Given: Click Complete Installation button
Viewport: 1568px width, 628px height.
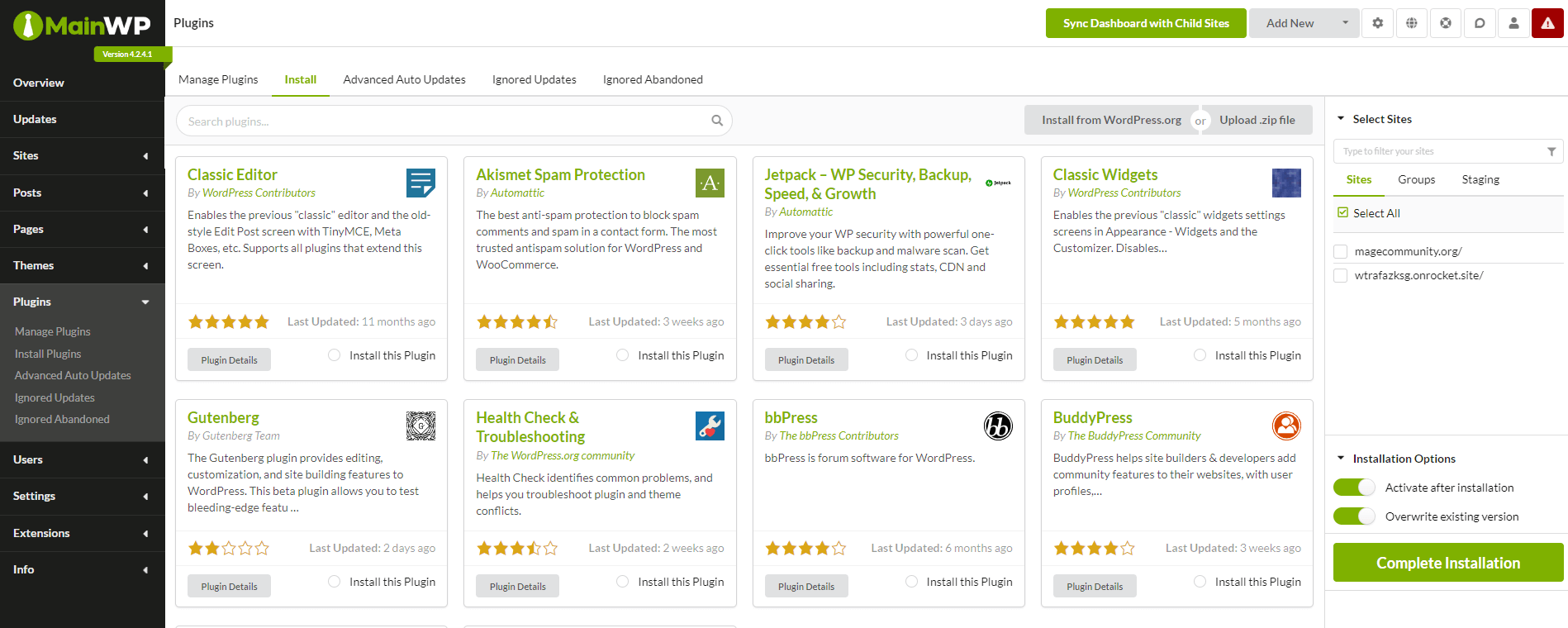Looking at the screenshot, I should coord(1448,563).
